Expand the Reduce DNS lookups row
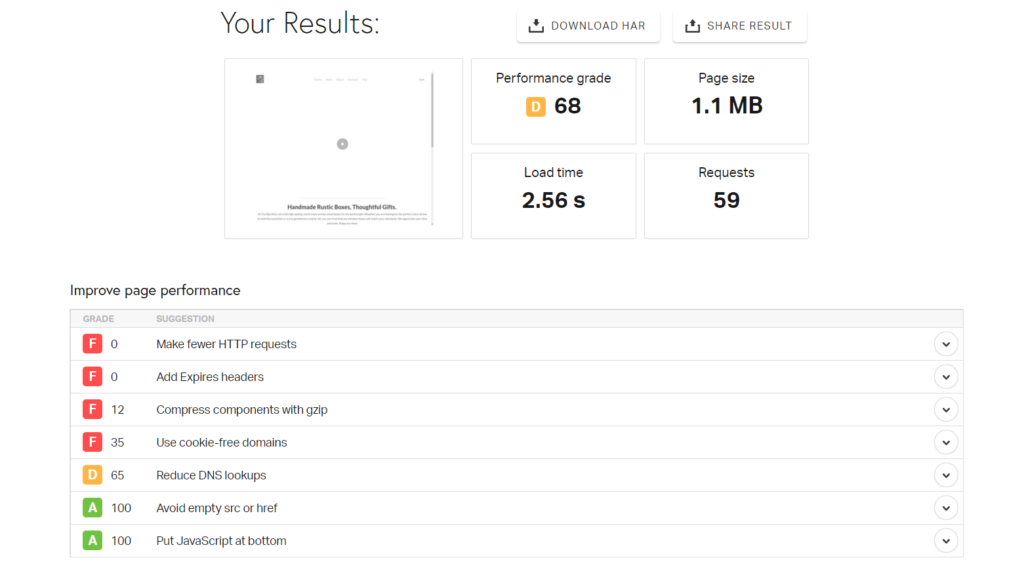 coord(946,475)
